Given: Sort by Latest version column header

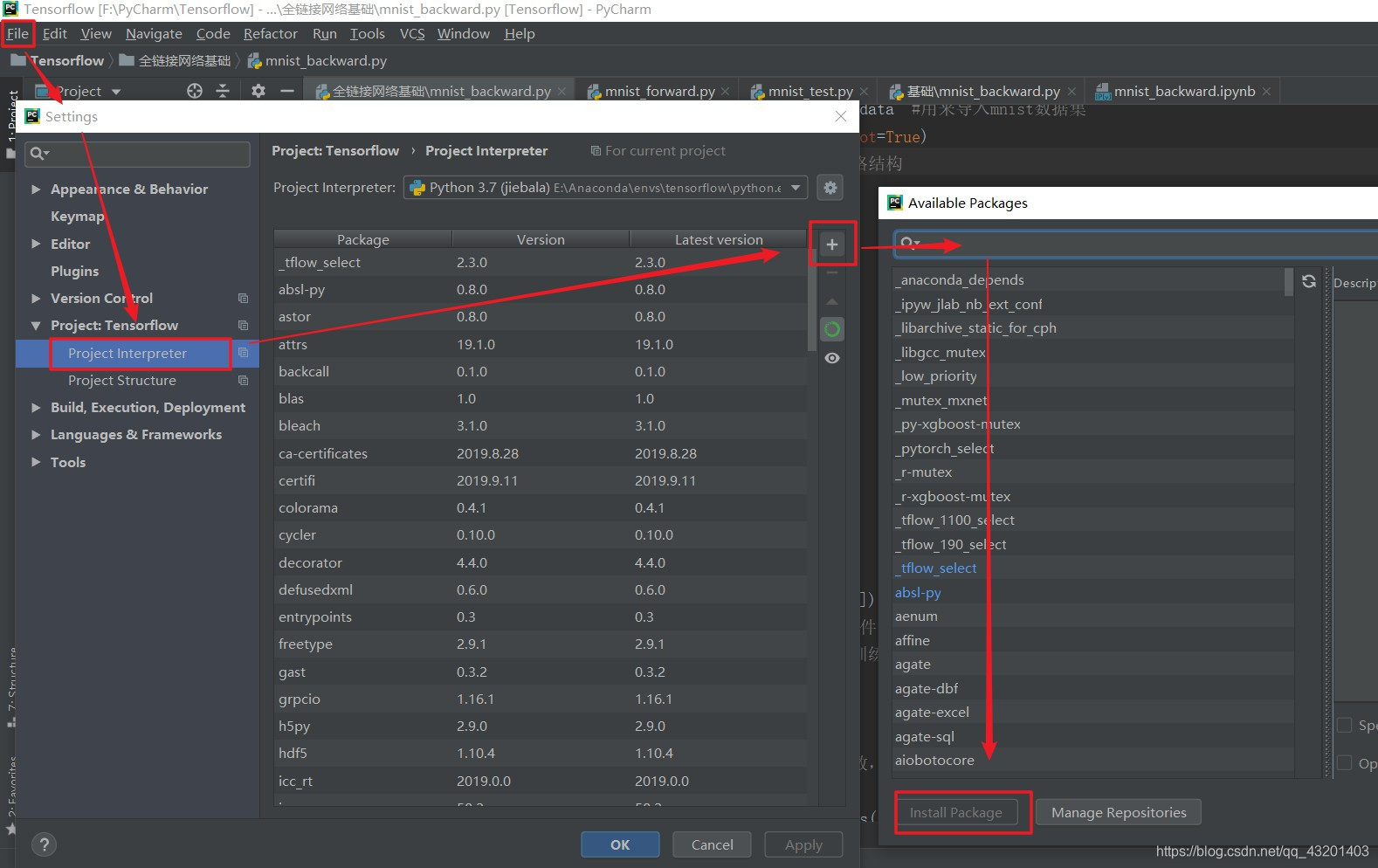Looking at the screenshot, I should tap(718, 239).
